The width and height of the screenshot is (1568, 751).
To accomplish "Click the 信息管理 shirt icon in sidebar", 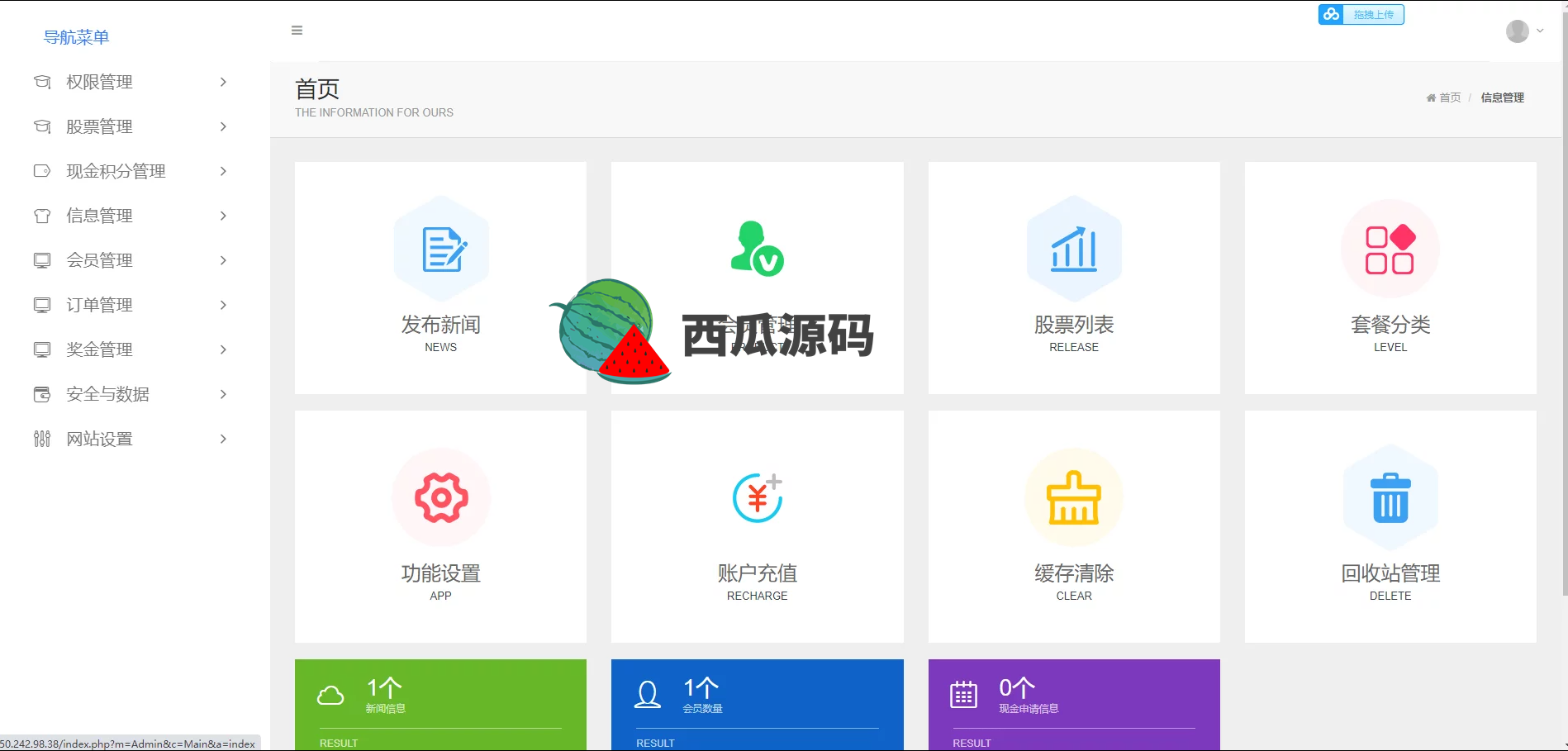I will (42, 216).
